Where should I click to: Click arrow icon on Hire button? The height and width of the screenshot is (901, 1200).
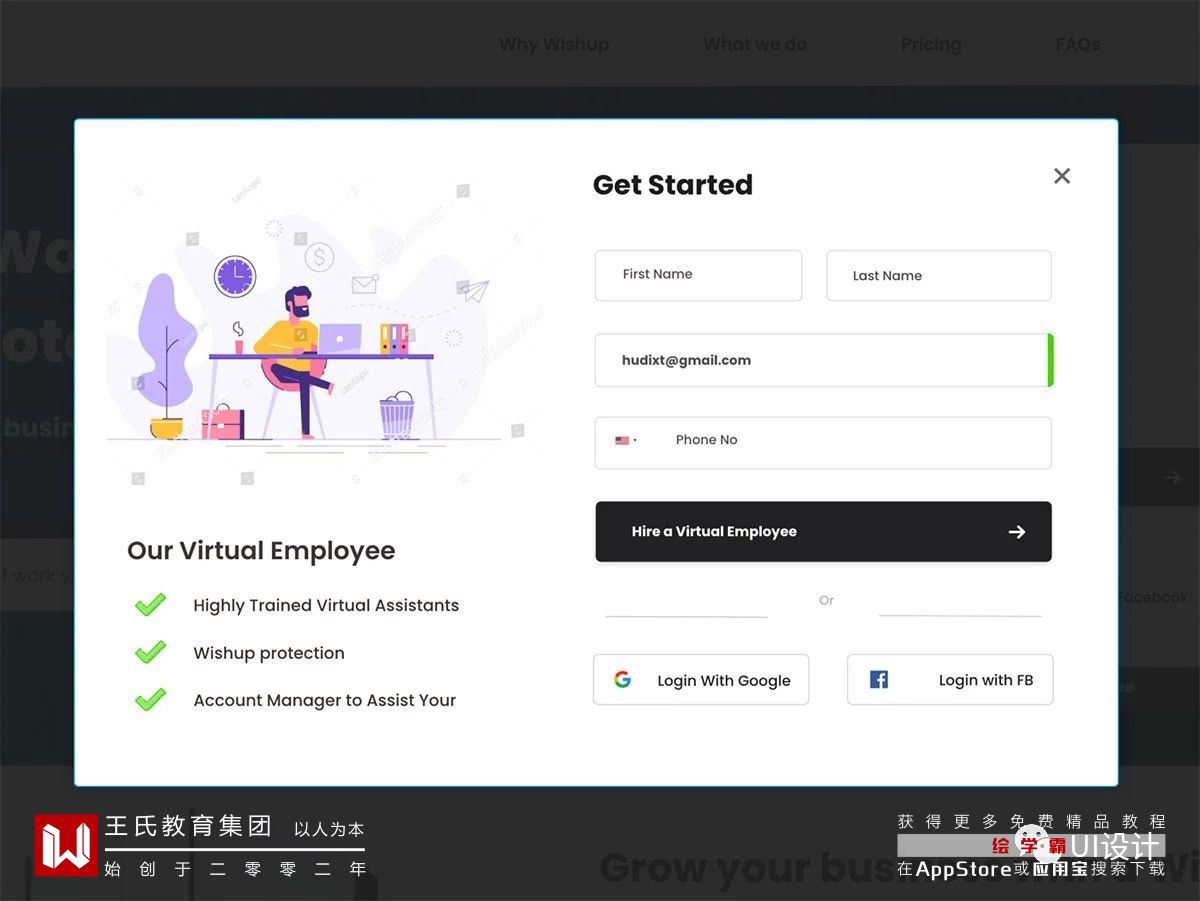pos(1017,532)
